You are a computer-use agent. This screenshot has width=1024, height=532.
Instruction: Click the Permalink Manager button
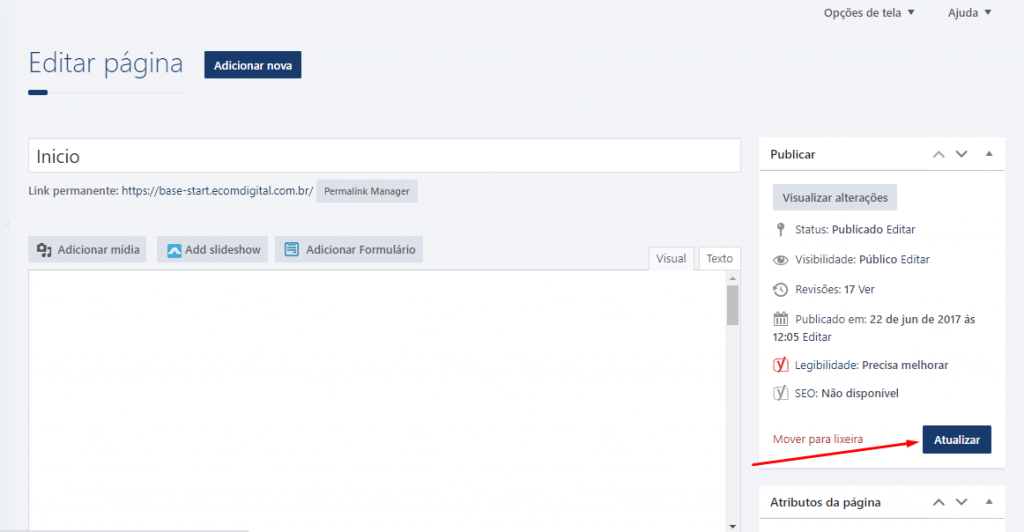click(367, 191)
